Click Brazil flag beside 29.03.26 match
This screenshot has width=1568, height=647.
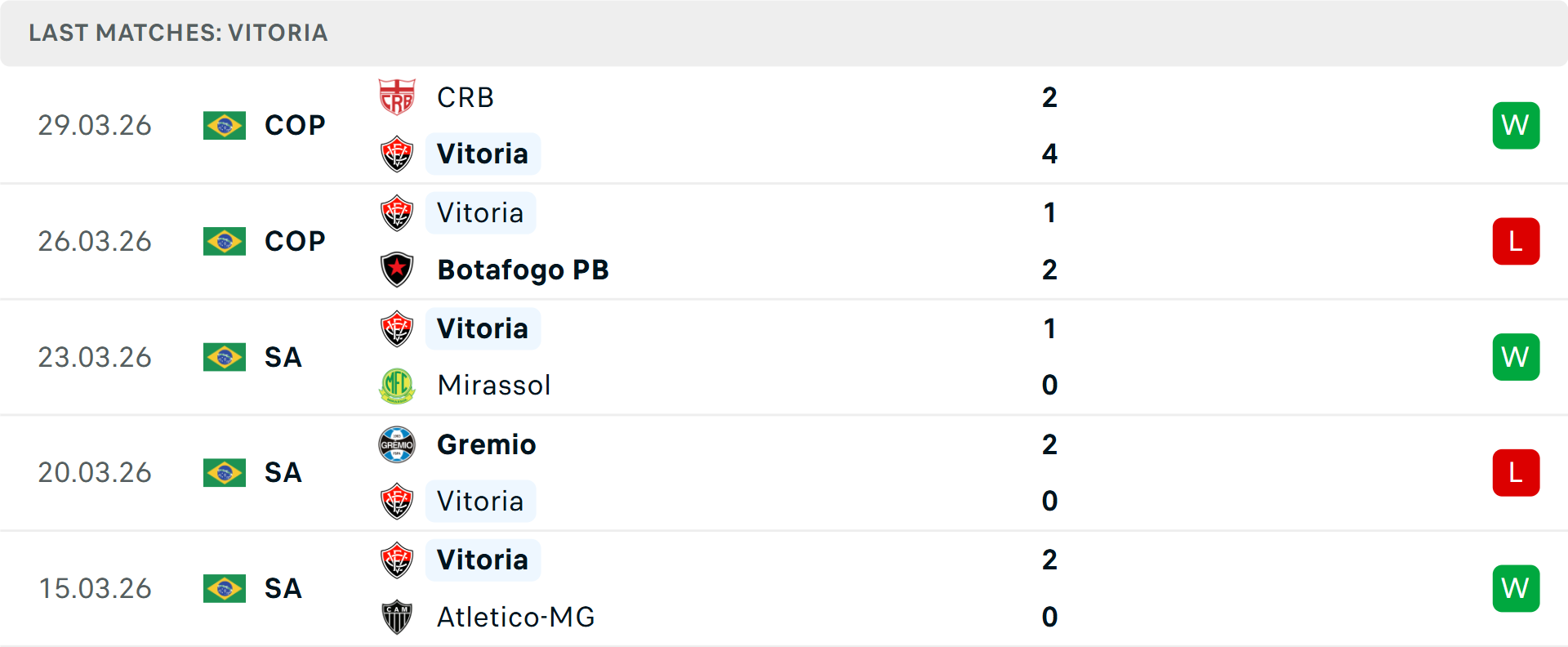coord(225,126)
